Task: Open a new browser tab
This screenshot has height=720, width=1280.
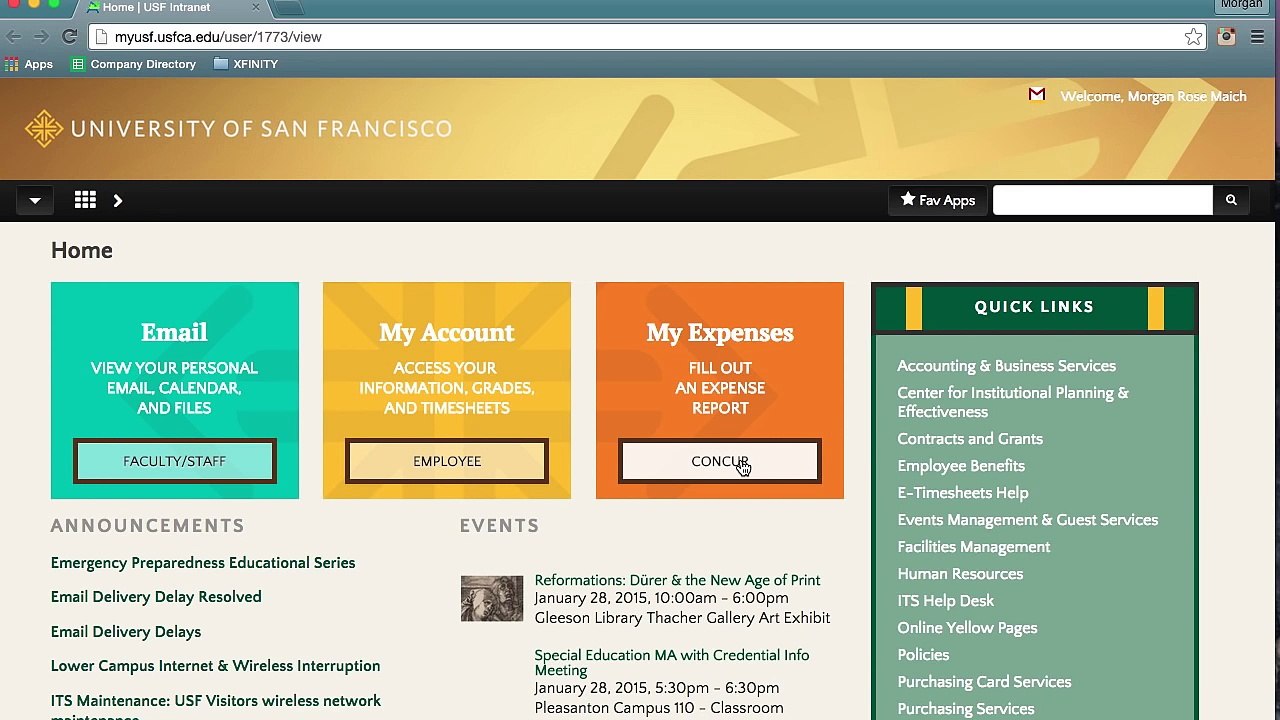Action: (x=289, y=8)
